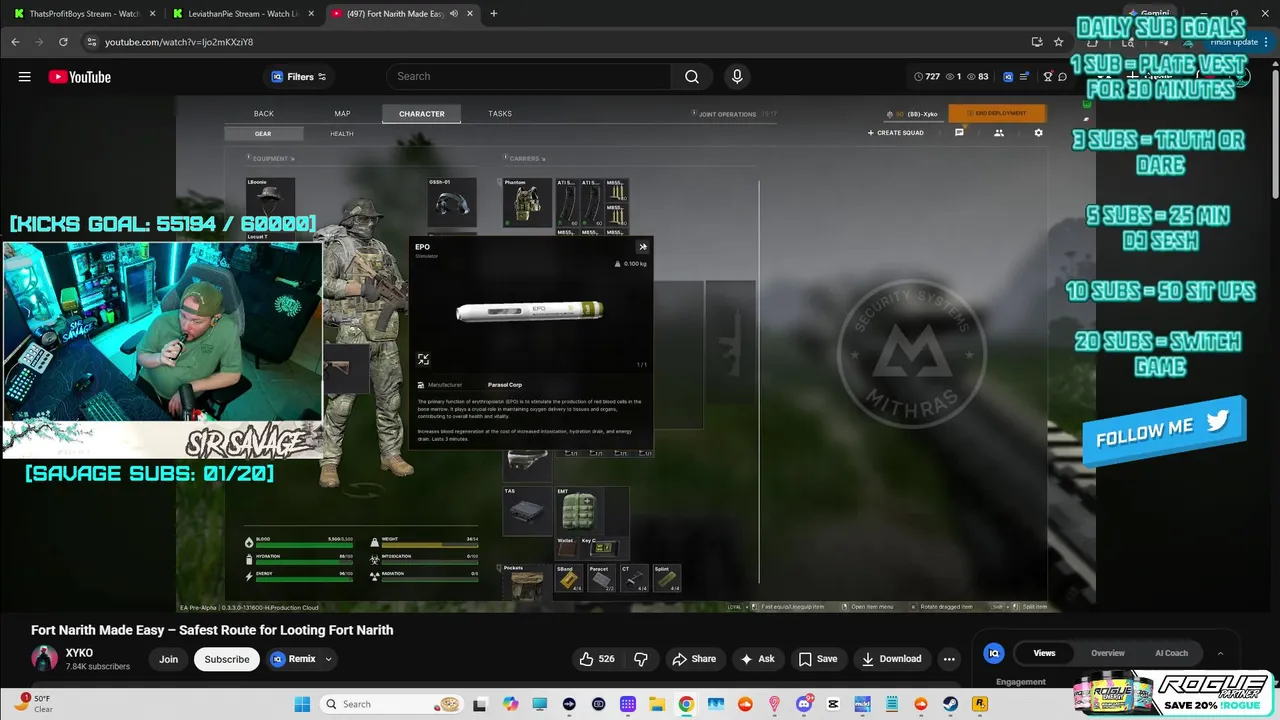Switch to the HEALTH sub-tab
Viewport: 1280px width, 720px height.
pos(342,134)
